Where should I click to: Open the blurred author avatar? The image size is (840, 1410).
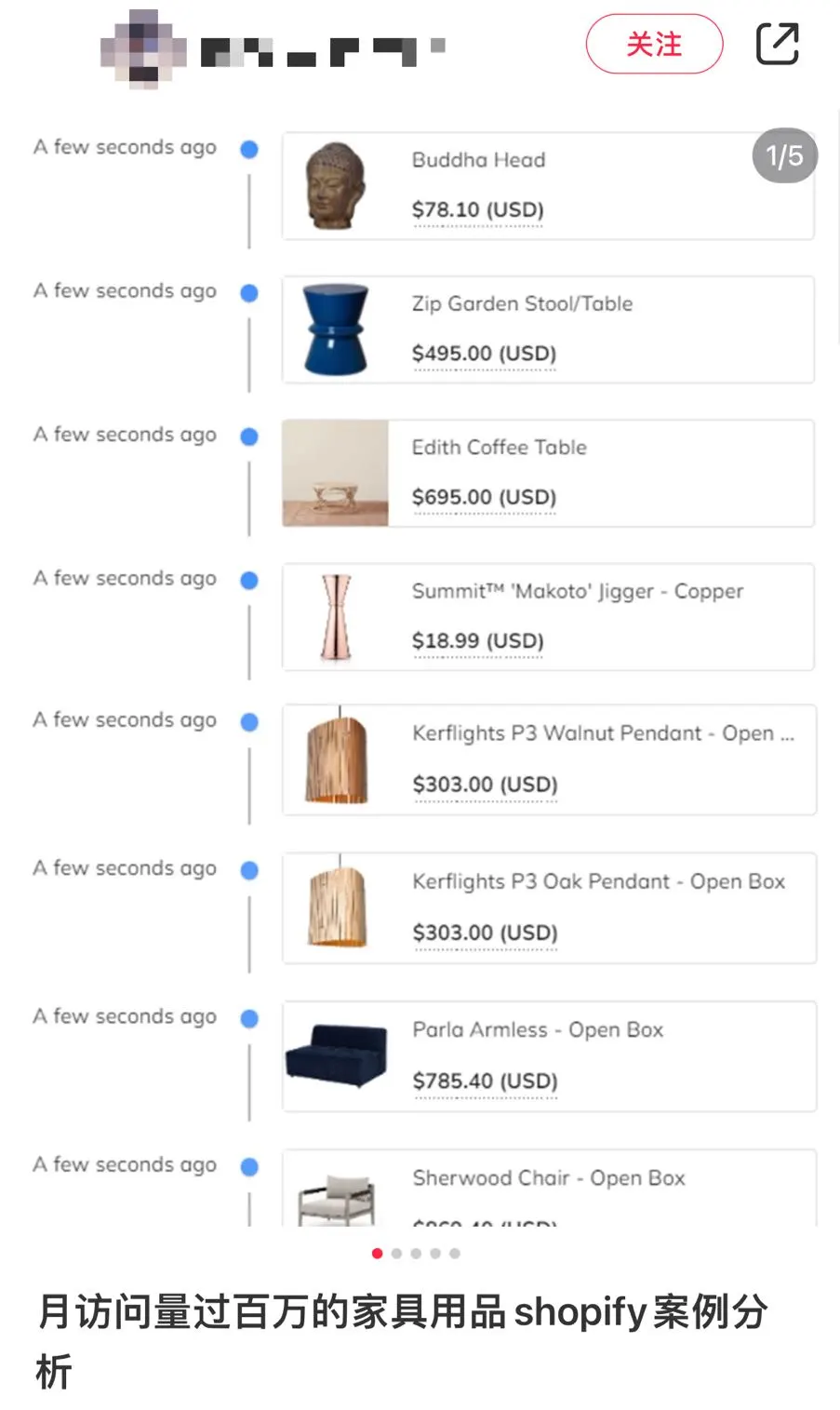143,48
